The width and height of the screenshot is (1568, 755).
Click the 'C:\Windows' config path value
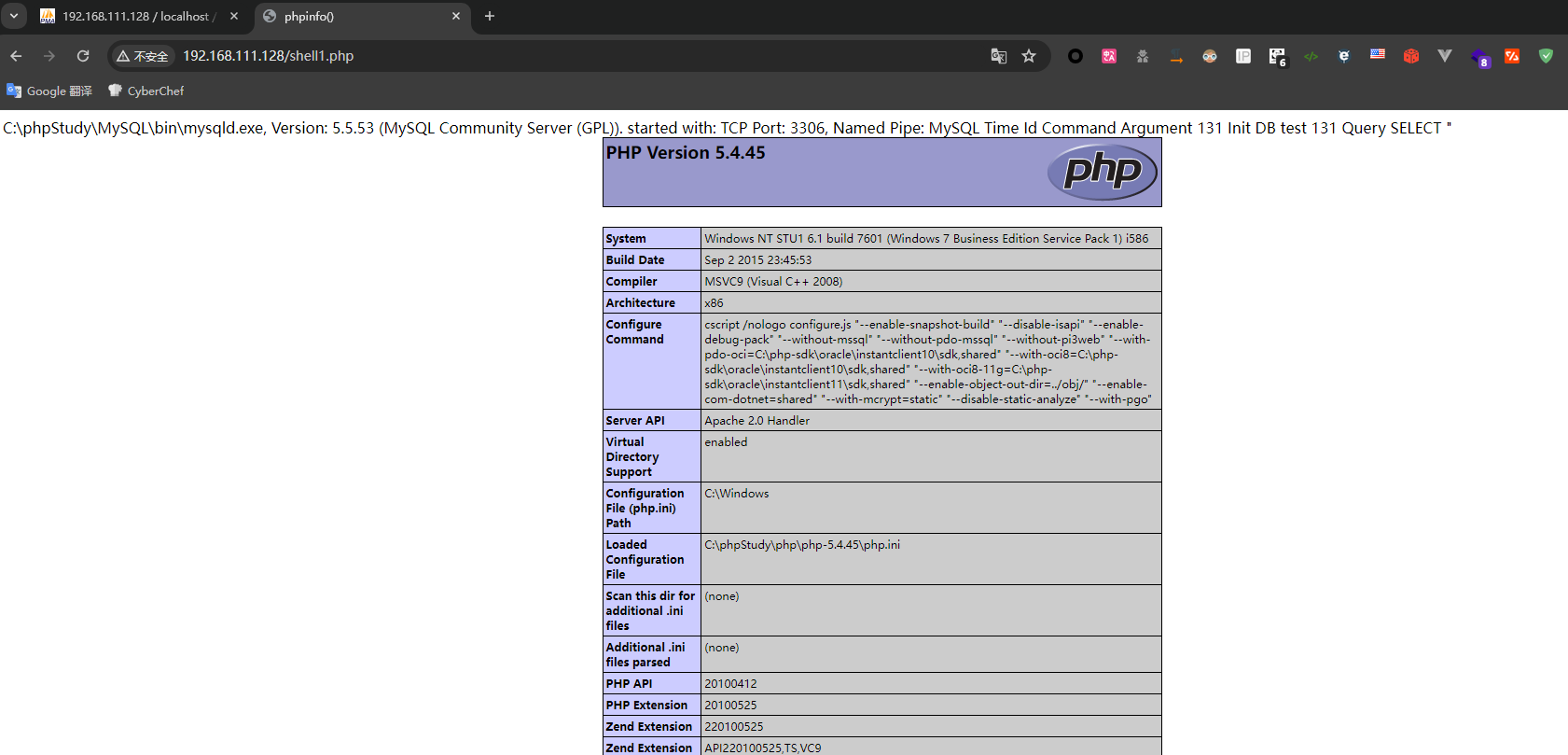point(737,494)
